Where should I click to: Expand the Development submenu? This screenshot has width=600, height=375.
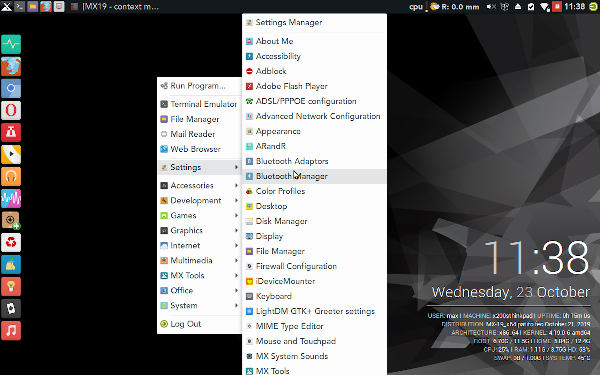(199, 201)
